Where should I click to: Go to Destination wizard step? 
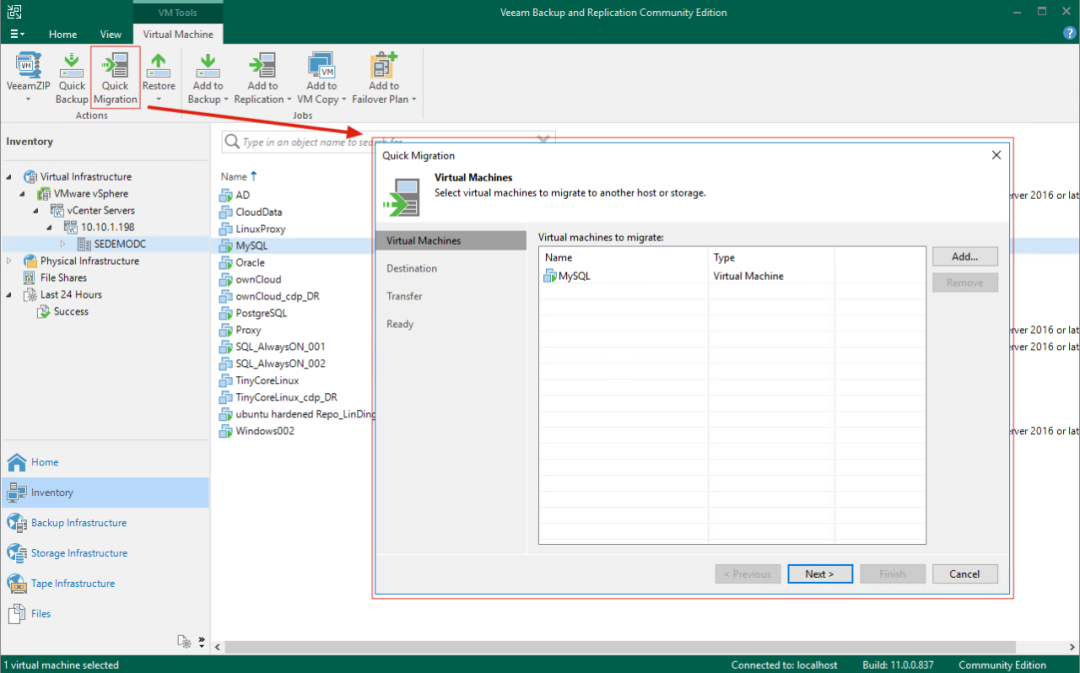(x=411, y=269)
